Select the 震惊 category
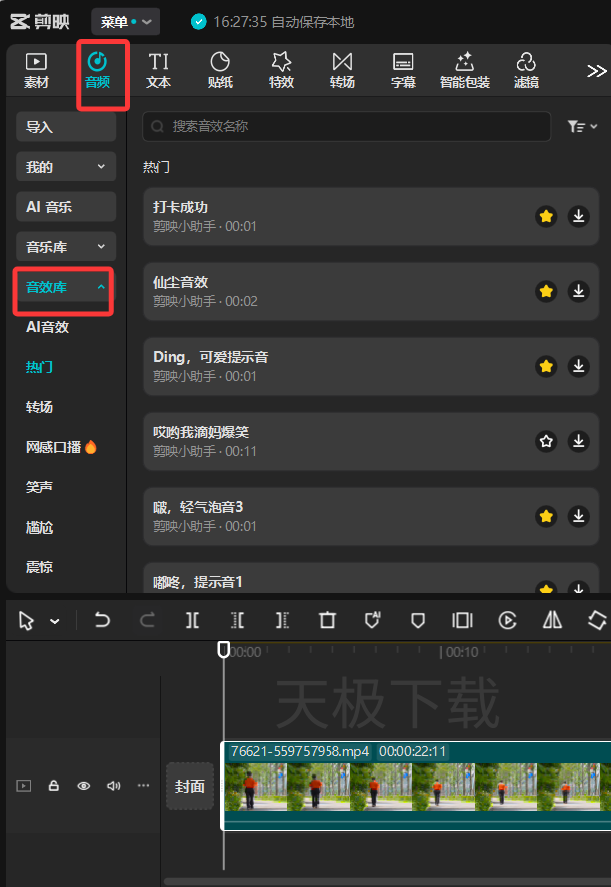611x887 pixels. [39, 567]
